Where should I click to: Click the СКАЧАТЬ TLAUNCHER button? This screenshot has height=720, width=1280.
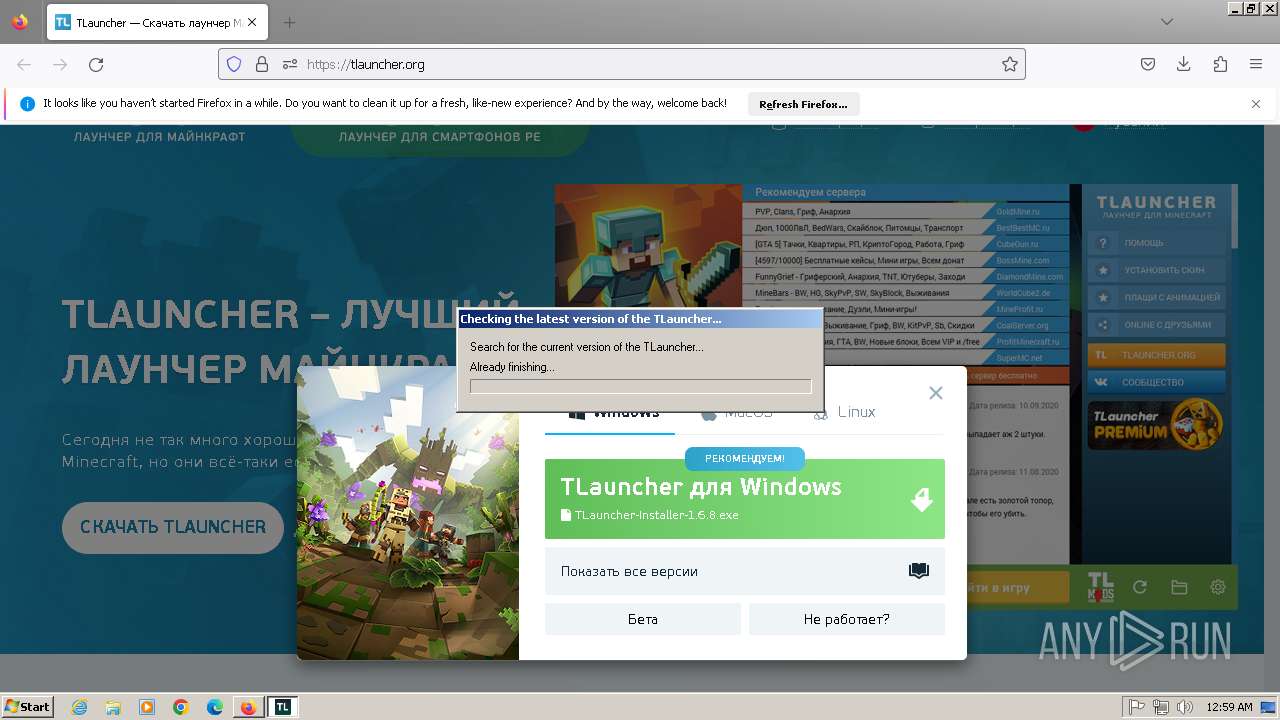pyautogui.click(x=173, y=527)
